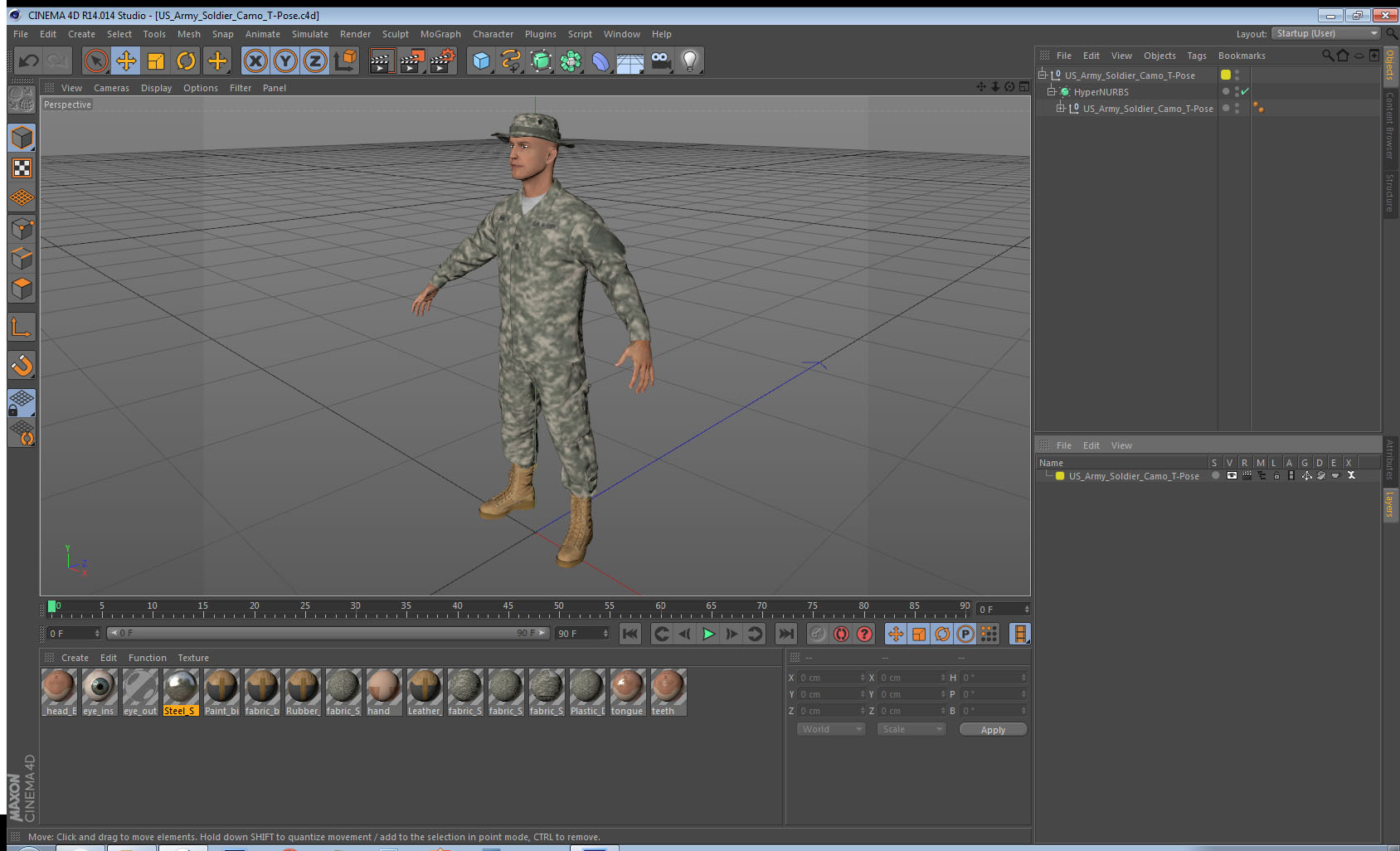Toggle solo dot for US_Army_Soldier layer
1400x851 pixels.
pyautogui.click(x=1216, y=476)
